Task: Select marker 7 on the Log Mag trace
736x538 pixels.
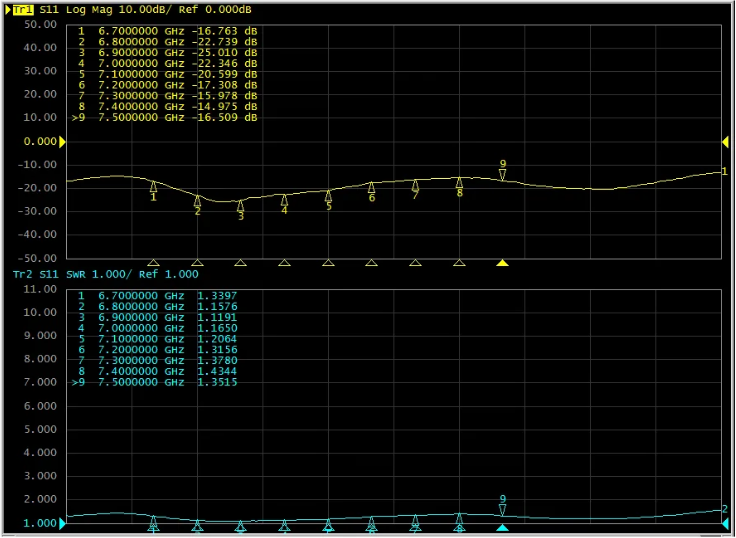Action: tap(415, 185)
